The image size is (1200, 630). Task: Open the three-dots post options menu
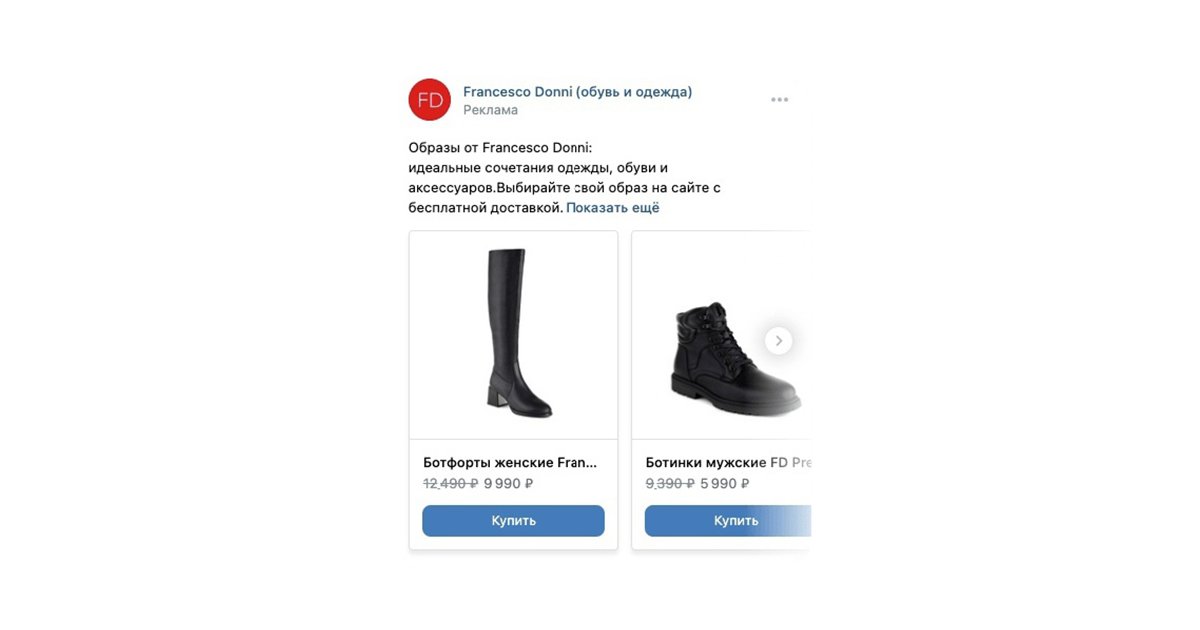tap(780, 100)
